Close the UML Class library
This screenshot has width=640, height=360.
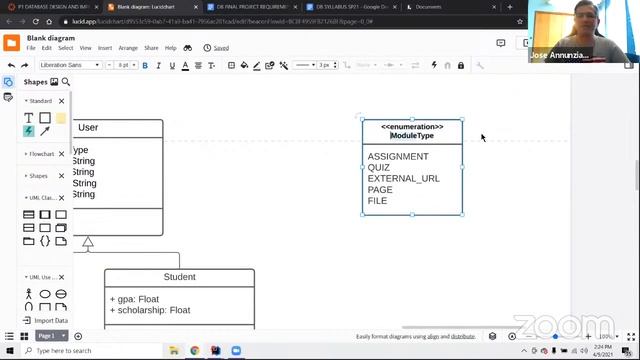(x=62, y=198)
